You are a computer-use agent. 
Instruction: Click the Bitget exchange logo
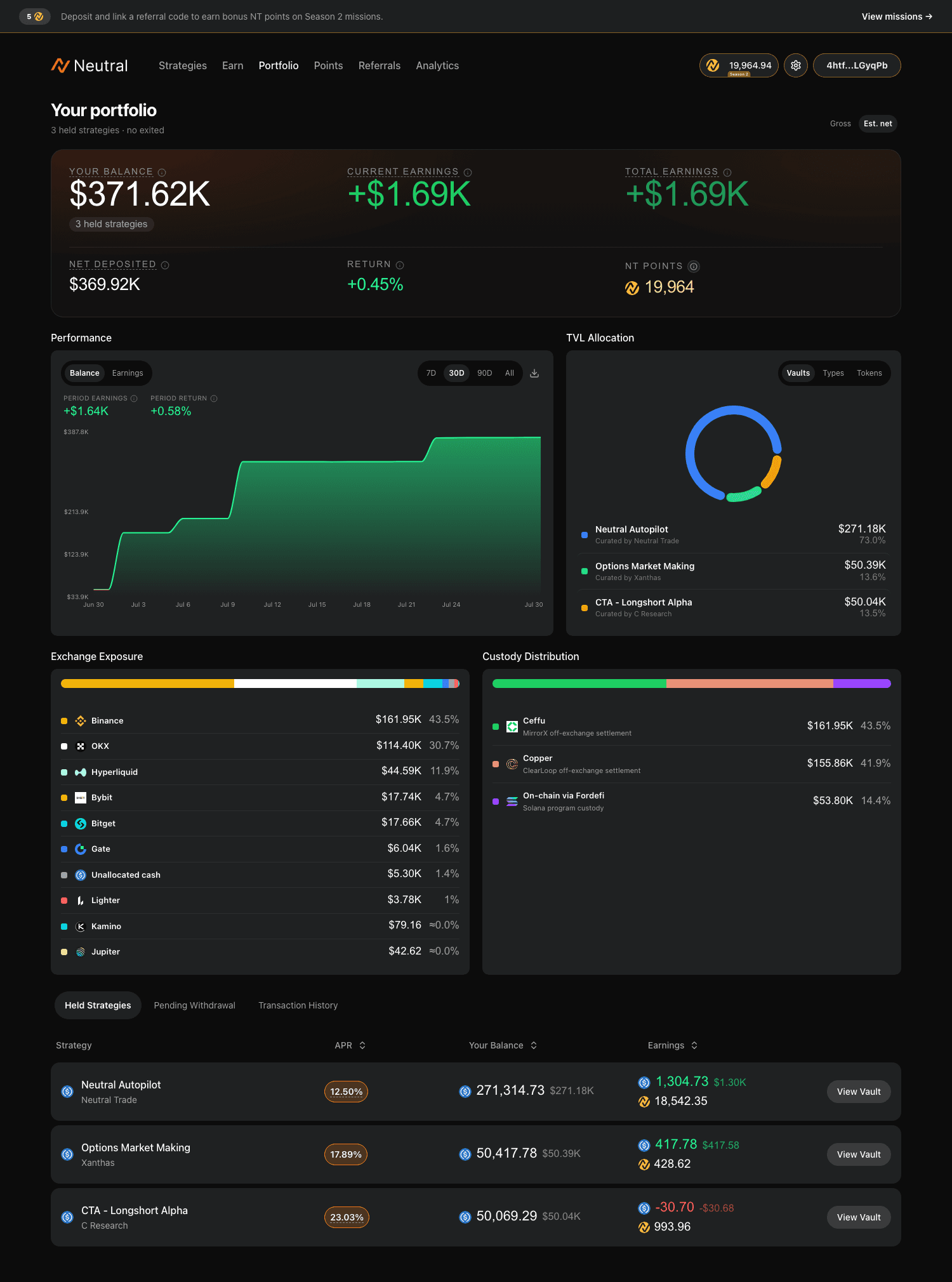tap(81, 824)
